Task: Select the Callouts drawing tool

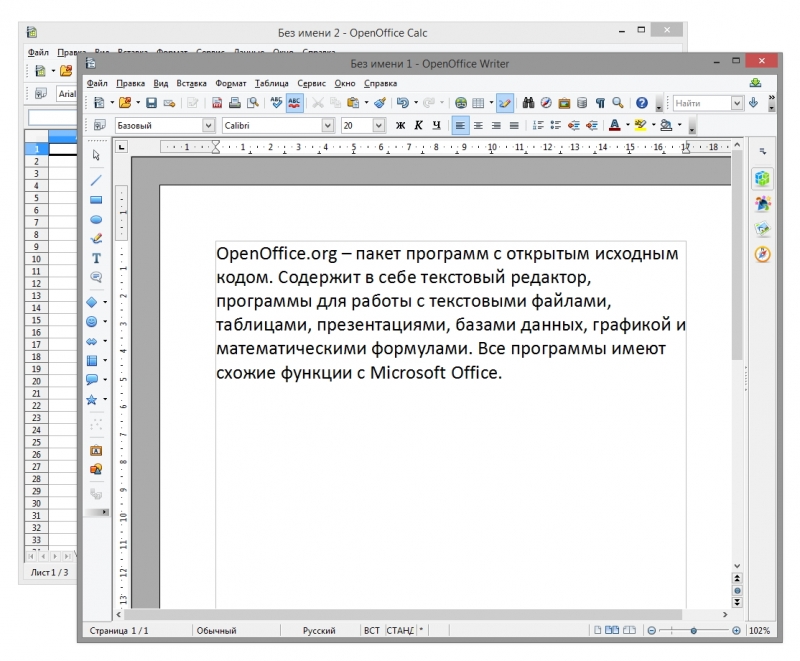Action: tap(96, 277)
